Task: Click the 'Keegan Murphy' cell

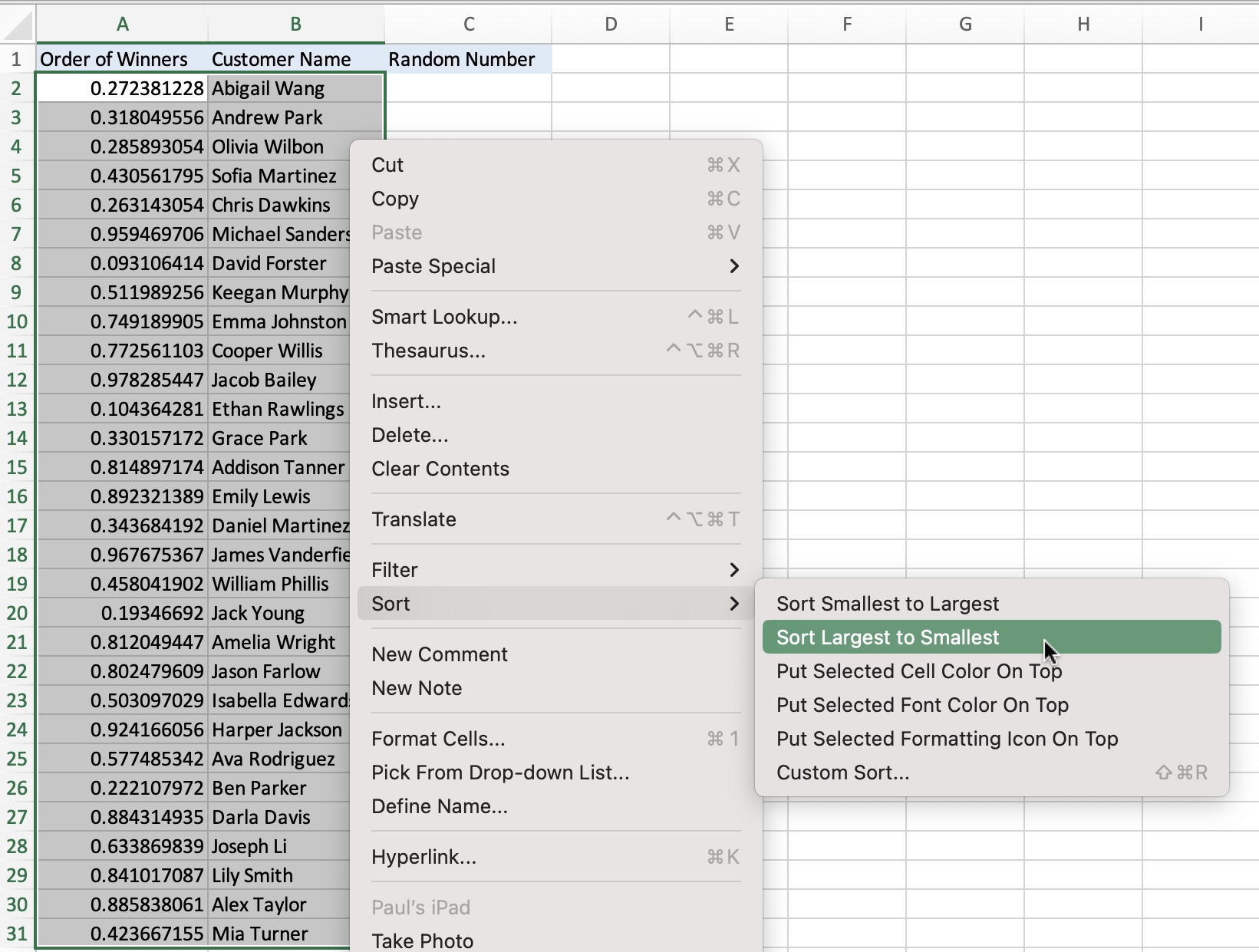Action: pyautogui.click(x=279, y=292)
